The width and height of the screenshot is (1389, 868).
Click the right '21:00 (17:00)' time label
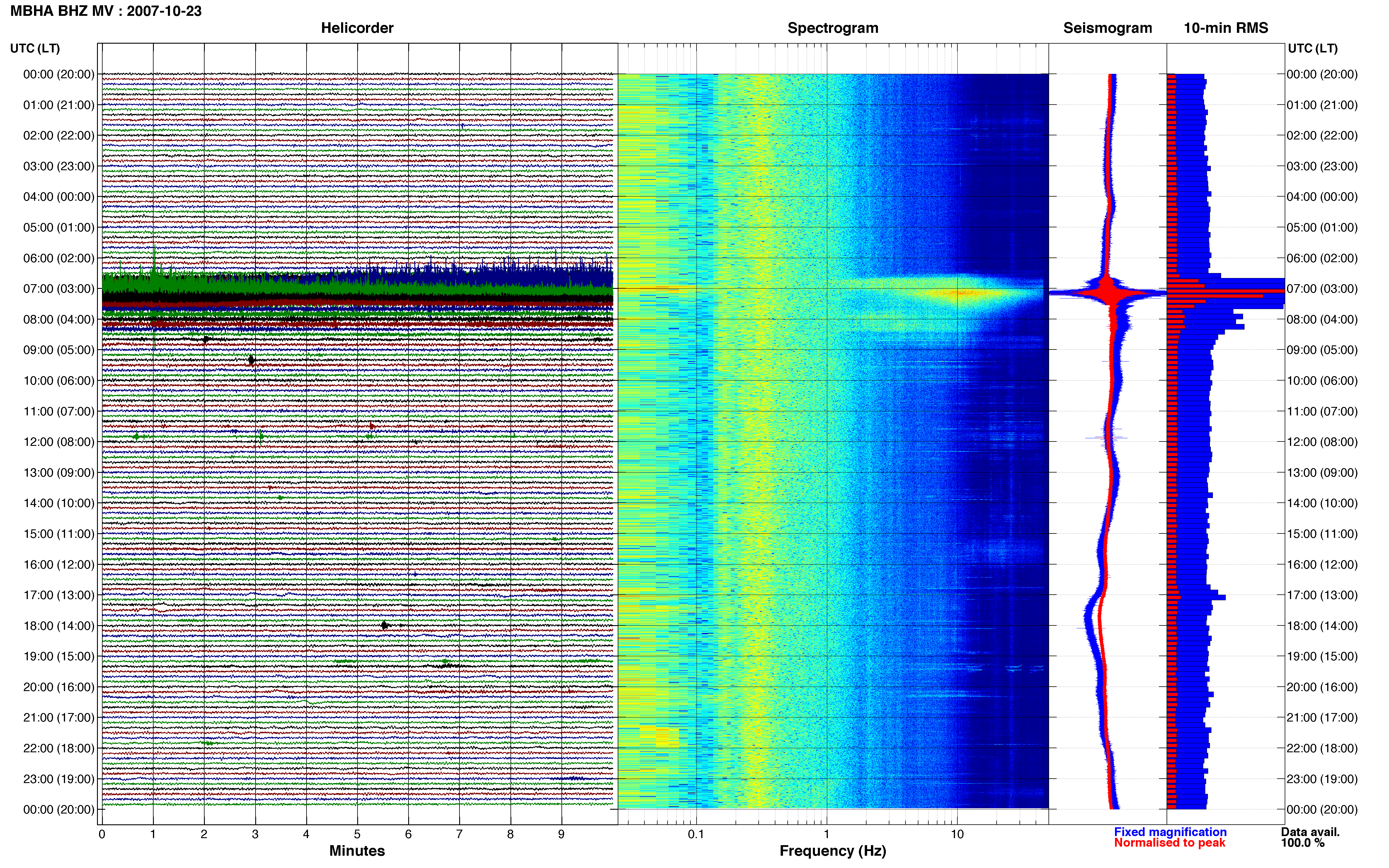(x=1322, y=717)
